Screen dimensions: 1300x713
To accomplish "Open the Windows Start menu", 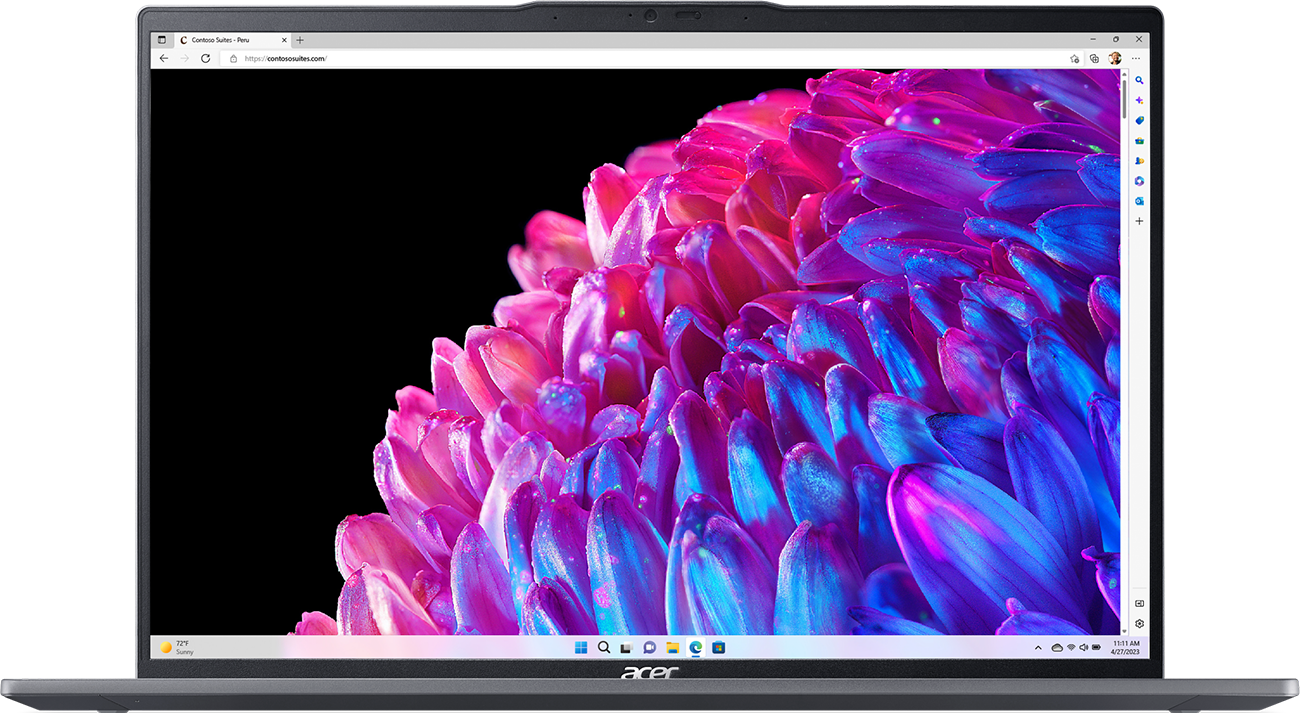I will tap(581, 648).
